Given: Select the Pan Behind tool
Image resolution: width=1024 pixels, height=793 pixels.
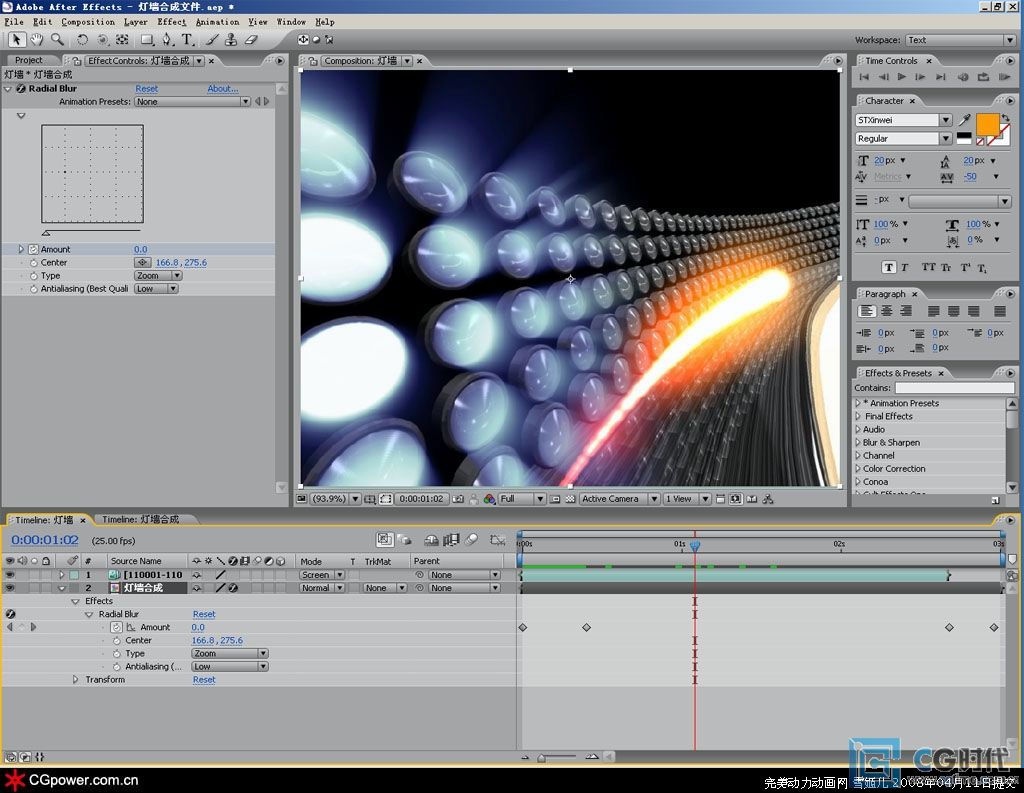Looking at the screenshot, I should point(122,40).
